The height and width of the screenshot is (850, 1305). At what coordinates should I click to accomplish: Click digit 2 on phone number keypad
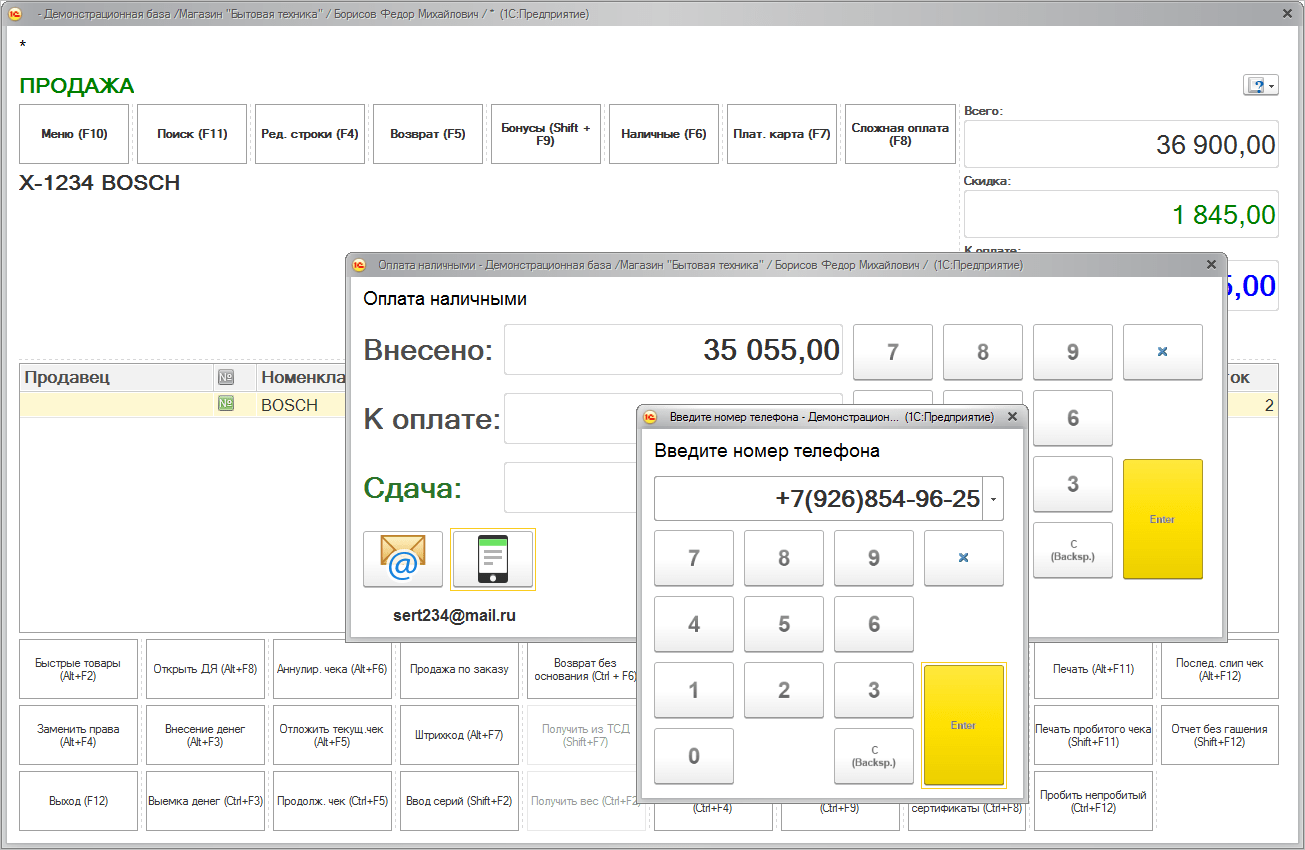pyautogui.click(x=784, y=690)
